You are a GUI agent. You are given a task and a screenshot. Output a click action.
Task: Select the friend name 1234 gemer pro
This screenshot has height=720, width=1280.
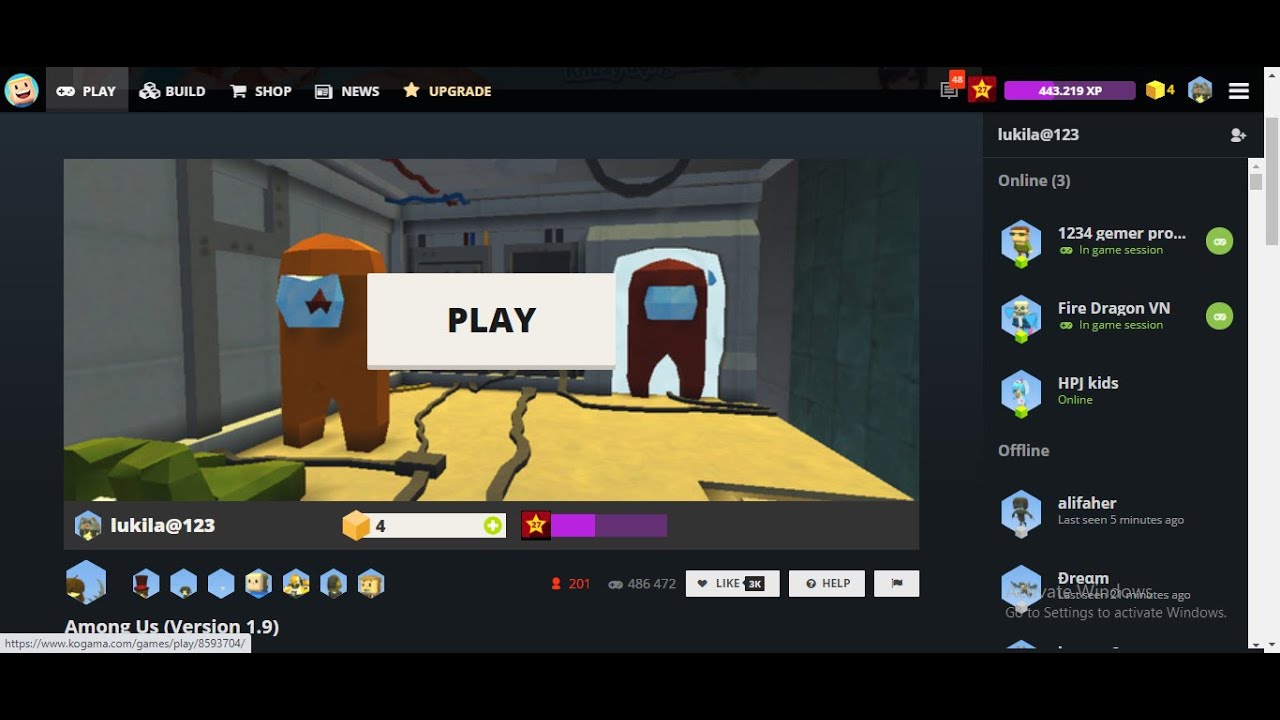(1122, 233)
